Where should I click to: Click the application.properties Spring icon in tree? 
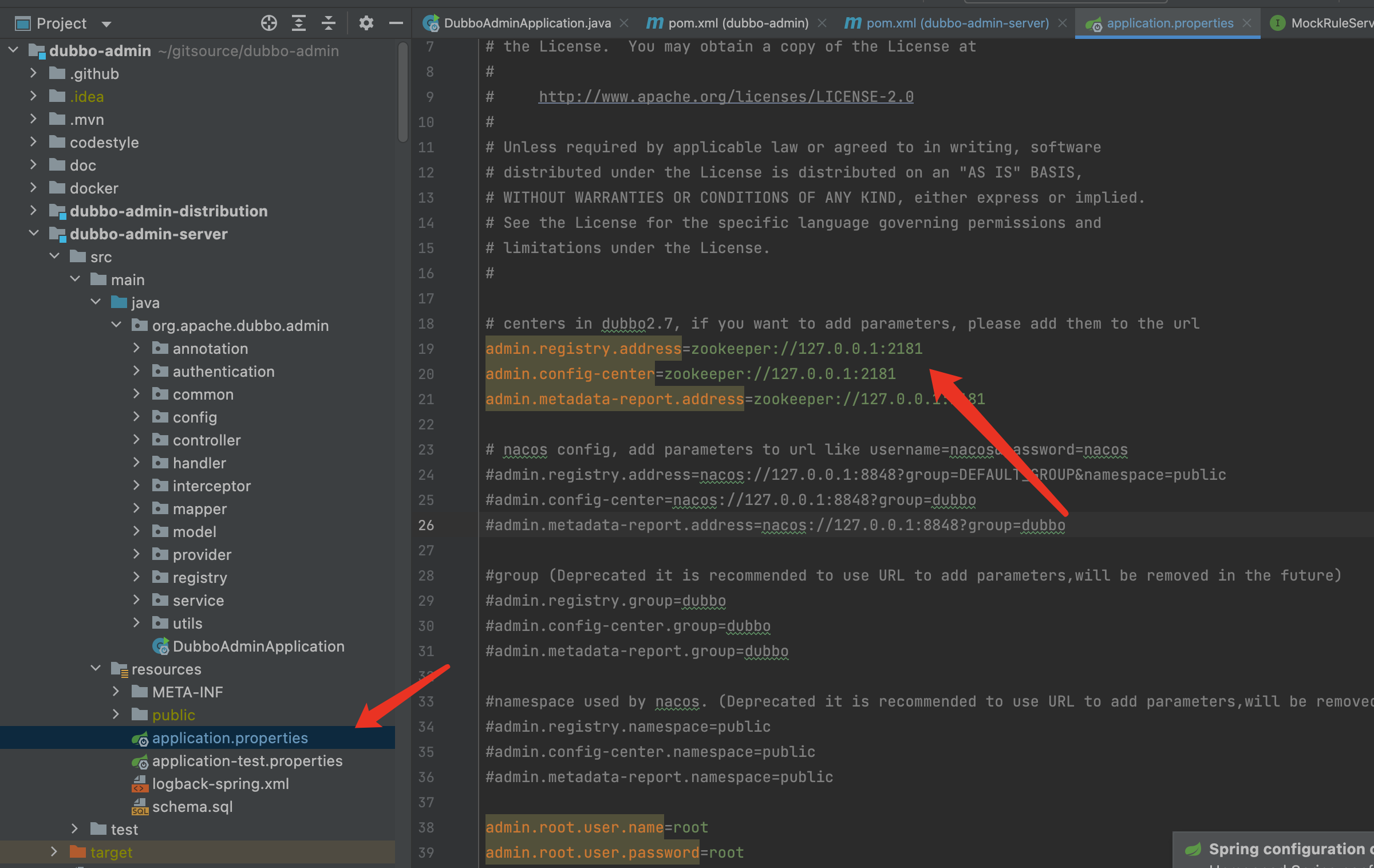click(x=140, y=739)
